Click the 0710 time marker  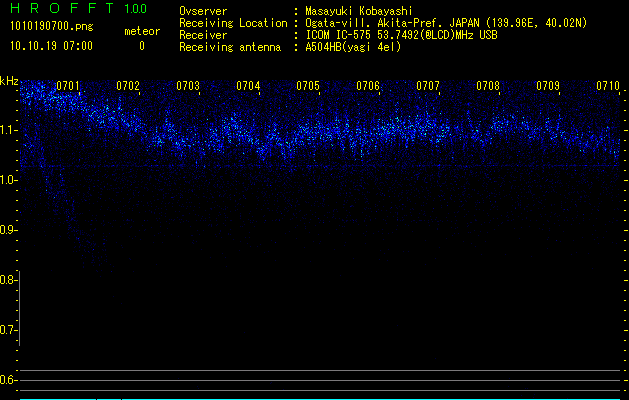pyautogui.click(x=608, y=86)
